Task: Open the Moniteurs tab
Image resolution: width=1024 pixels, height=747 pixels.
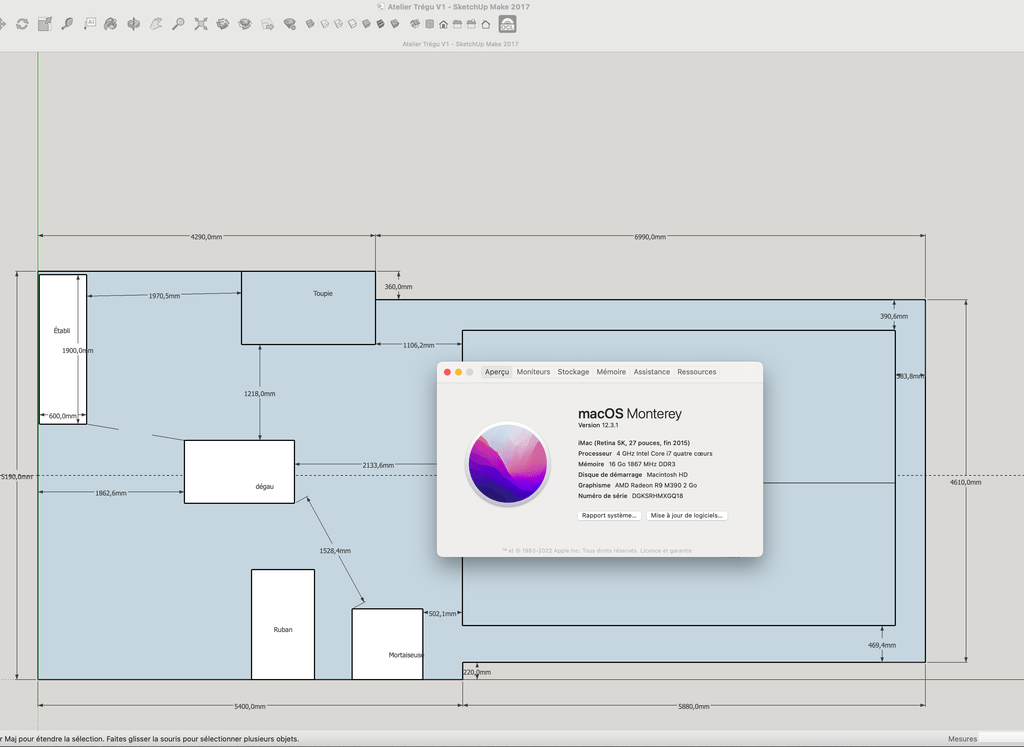Action: click(534, 372)
